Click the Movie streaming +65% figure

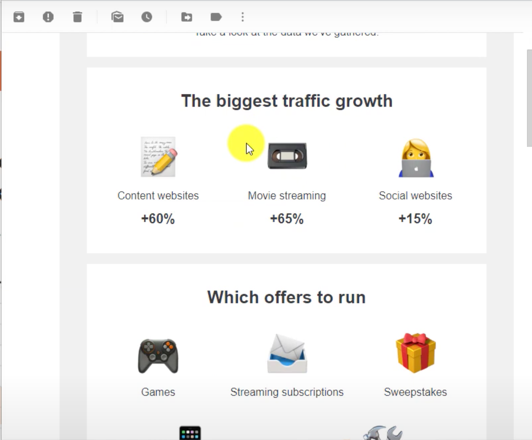click(x=287, y=219)
